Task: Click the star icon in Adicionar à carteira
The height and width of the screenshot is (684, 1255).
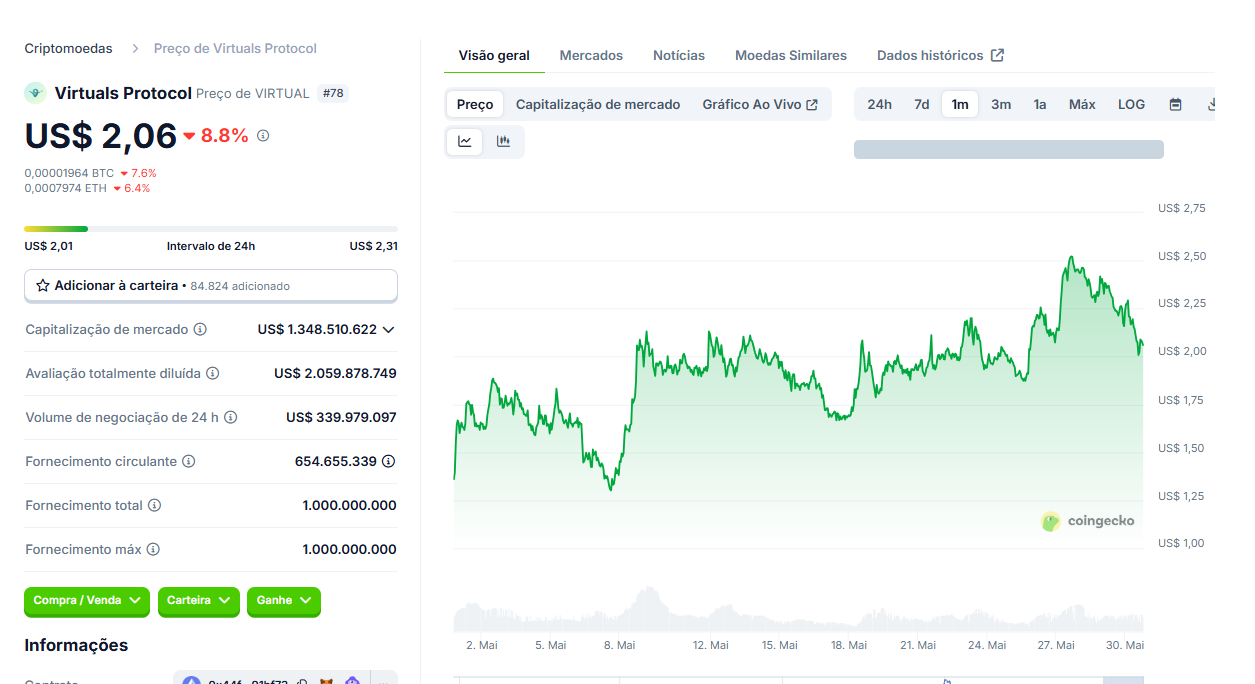Action: click(43, 286)
